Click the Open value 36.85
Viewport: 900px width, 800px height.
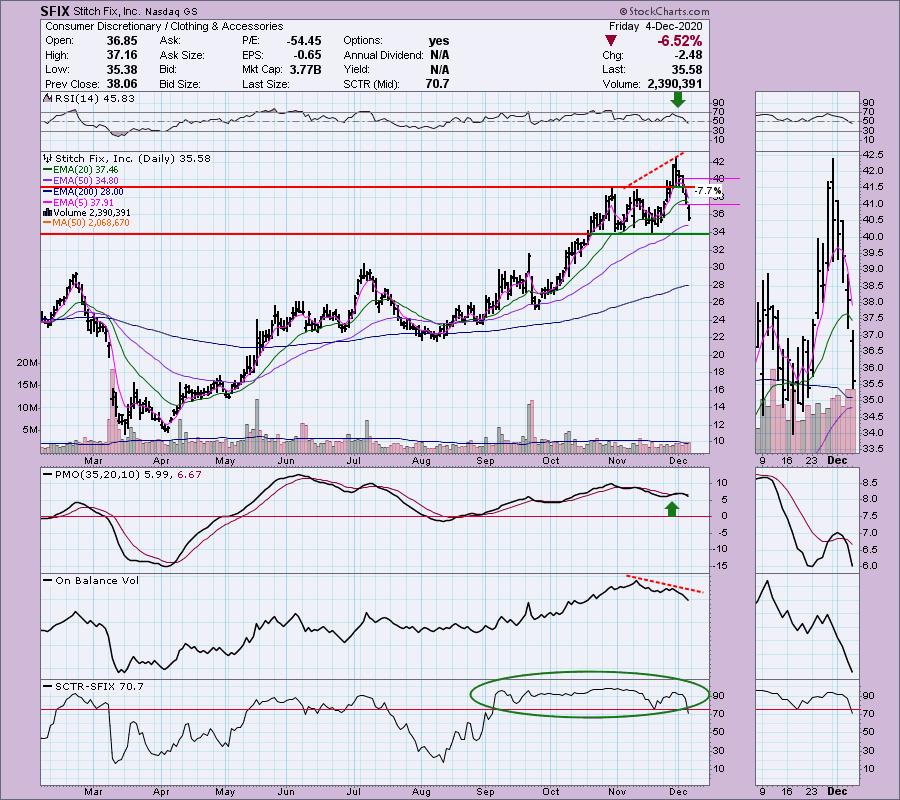click(122, 41)
